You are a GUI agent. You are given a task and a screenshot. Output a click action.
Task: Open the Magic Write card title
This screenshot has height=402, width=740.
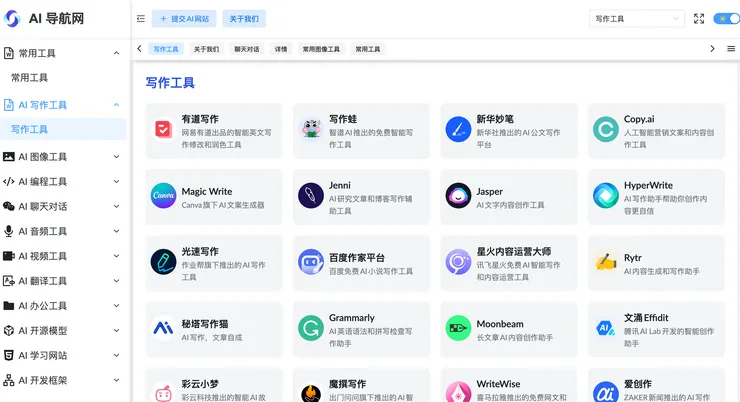pyautogui.click(x=207, y=192)
